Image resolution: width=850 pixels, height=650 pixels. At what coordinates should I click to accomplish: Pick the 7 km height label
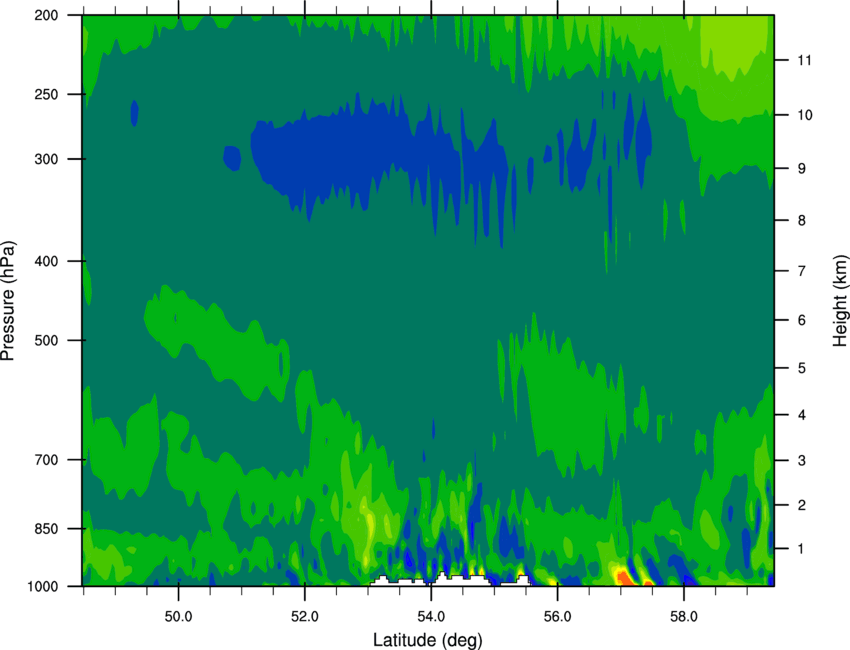(801, 271)
